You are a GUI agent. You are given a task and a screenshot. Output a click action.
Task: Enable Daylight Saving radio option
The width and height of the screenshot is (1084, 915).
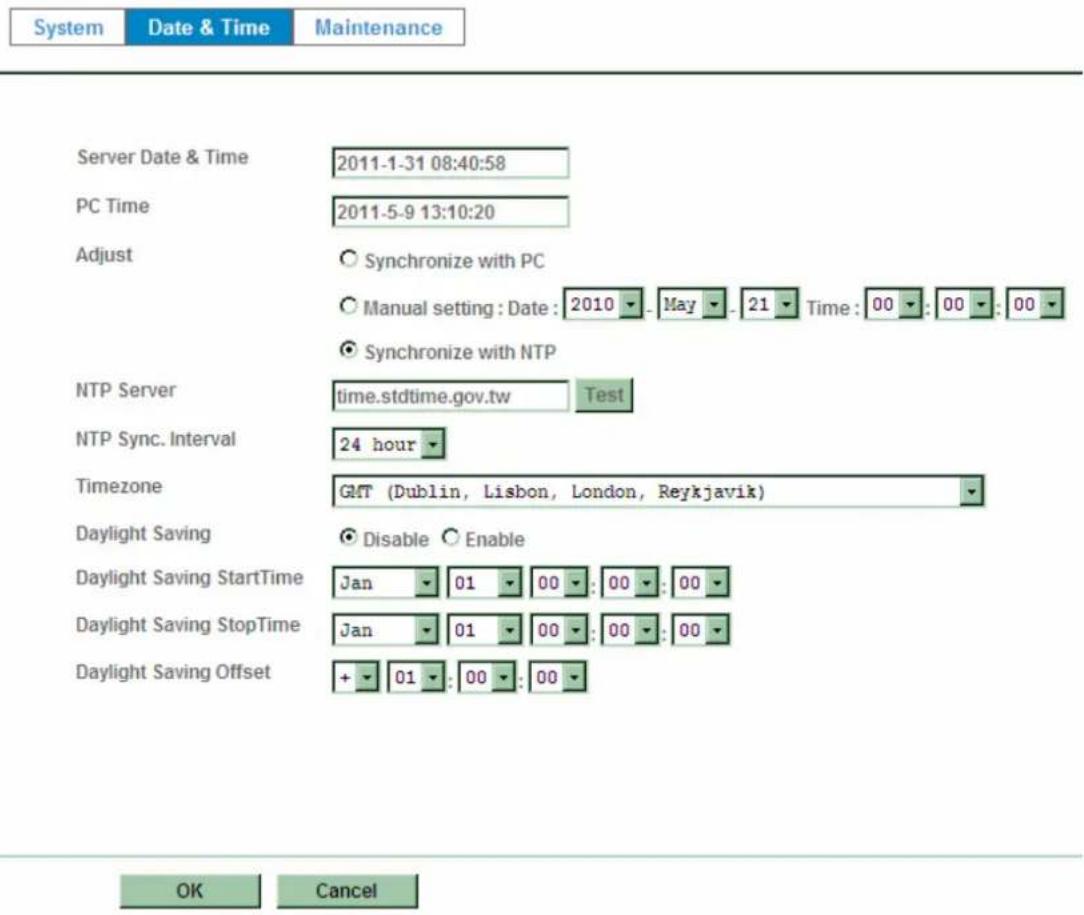[x=451, y=537]
